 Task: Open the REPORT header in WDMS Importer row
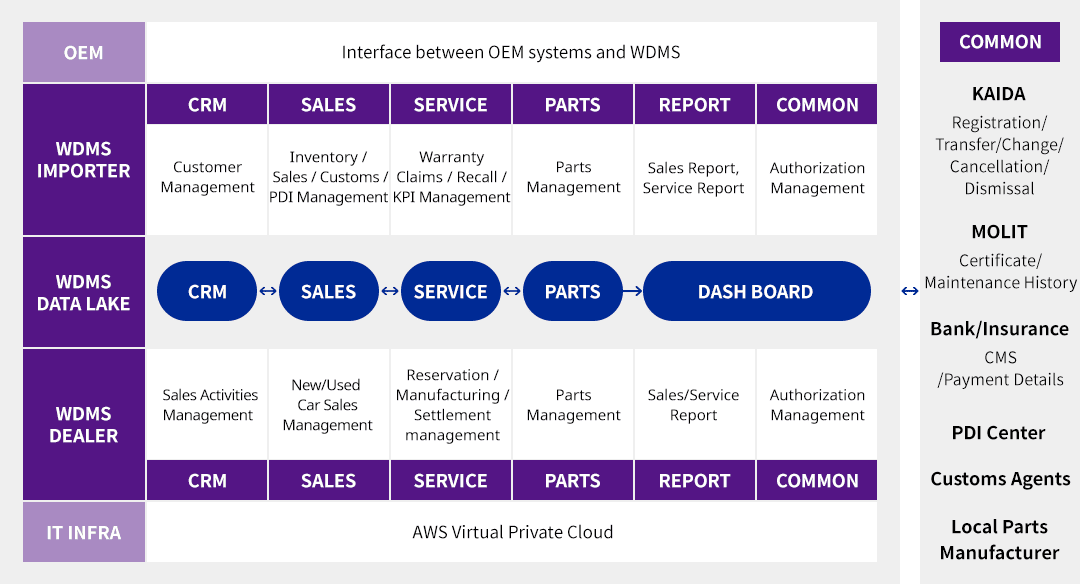694,105
